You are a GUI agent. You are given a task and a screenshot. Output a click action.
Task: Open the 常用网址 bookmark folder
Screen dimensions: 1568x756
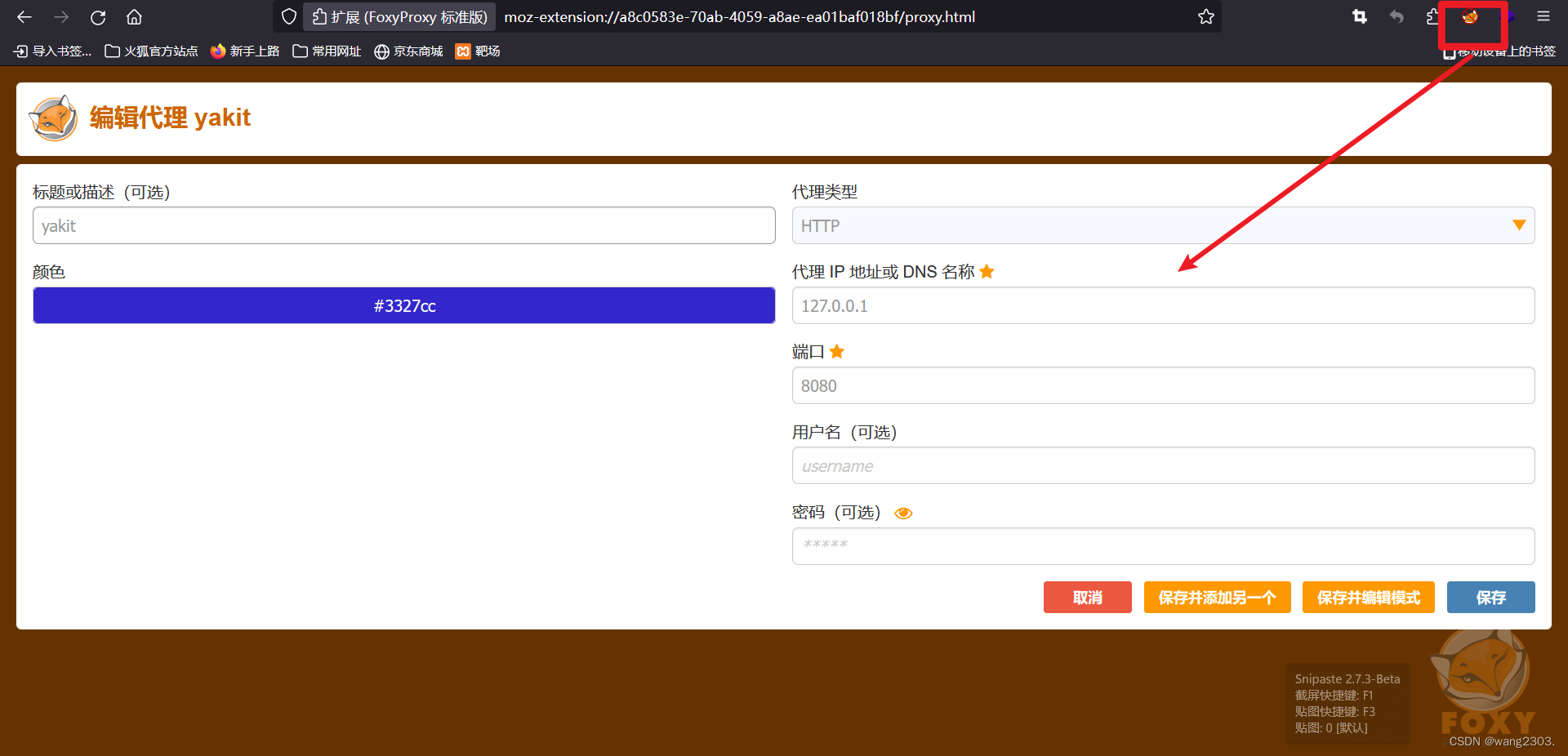(327, 51)
